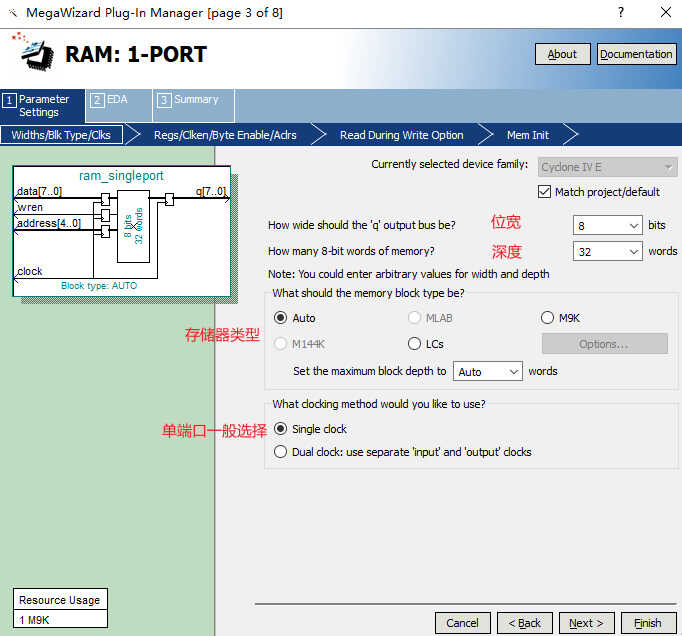The height and width of the screenshot is (636, 682).
Task: Open the About dialog
Action: pyautogui.click(x=562, y=54)
